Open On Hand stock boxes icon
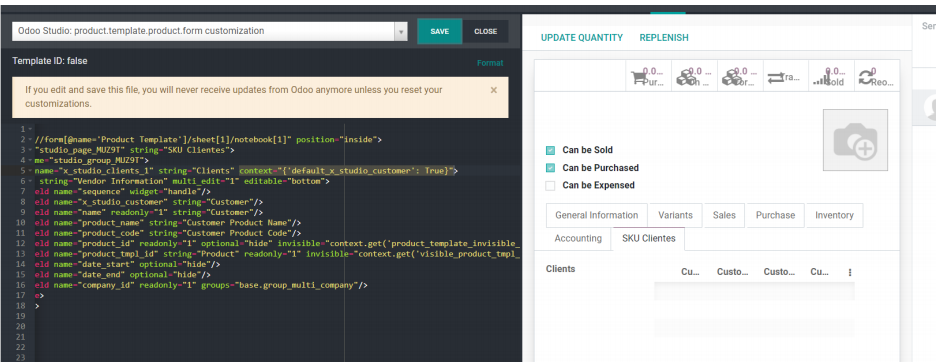 pyautogui.click(x=685, y=78)
